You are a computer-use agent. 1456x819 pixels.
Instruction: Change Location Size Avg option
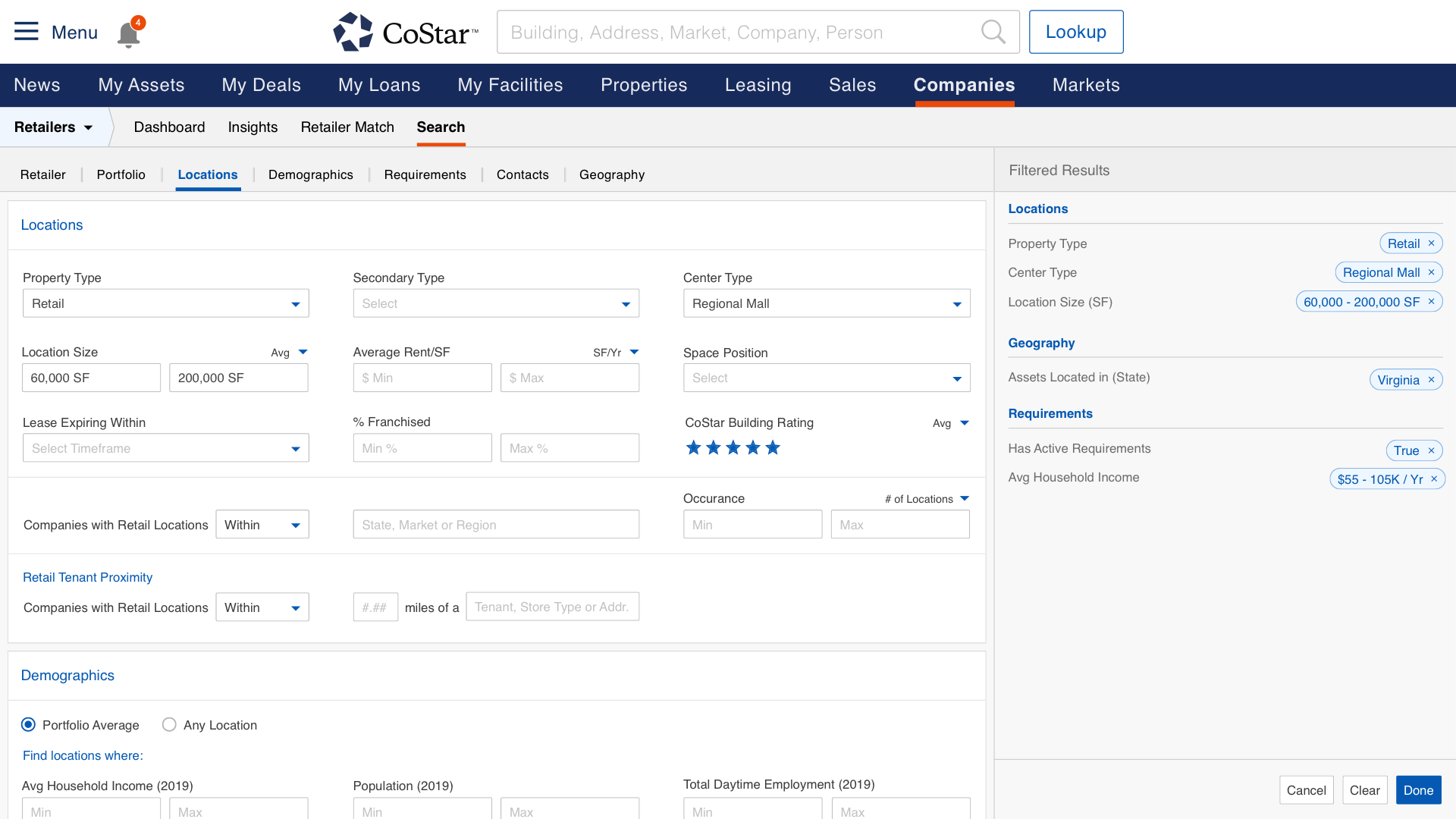click(290, 353)
